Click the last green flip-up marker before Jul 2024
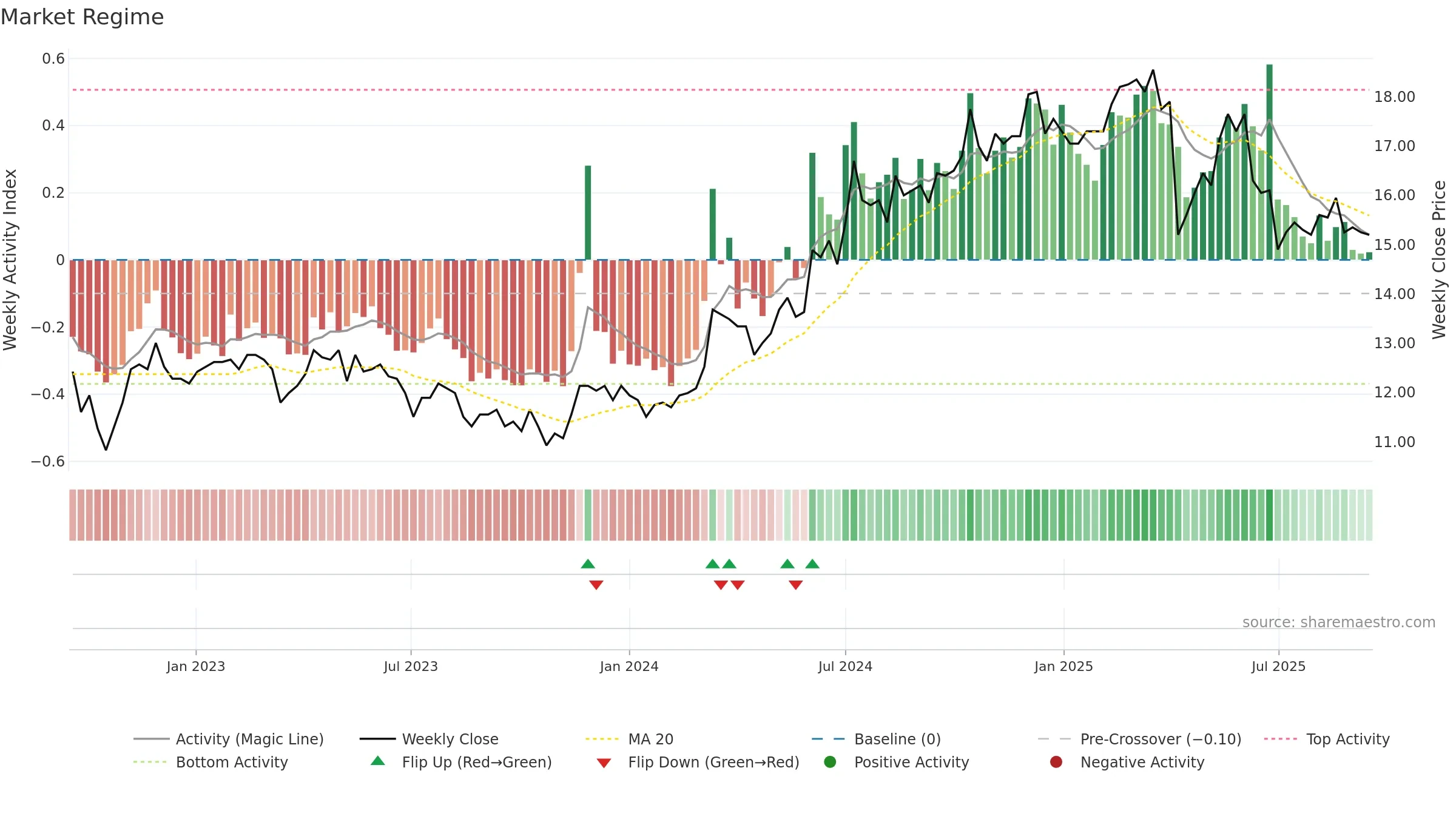Viewport: 1456px width, 819px height. (x=812, y=564)
